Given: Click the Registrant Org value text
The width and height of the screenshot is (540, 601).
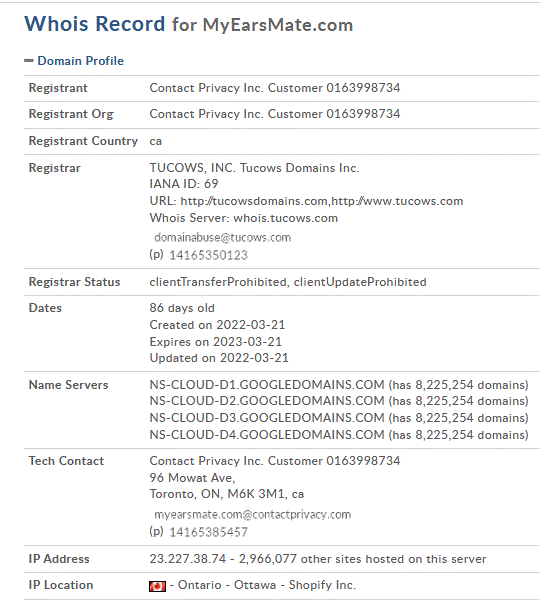Looking at the screenshot, I should pos(275,114).
